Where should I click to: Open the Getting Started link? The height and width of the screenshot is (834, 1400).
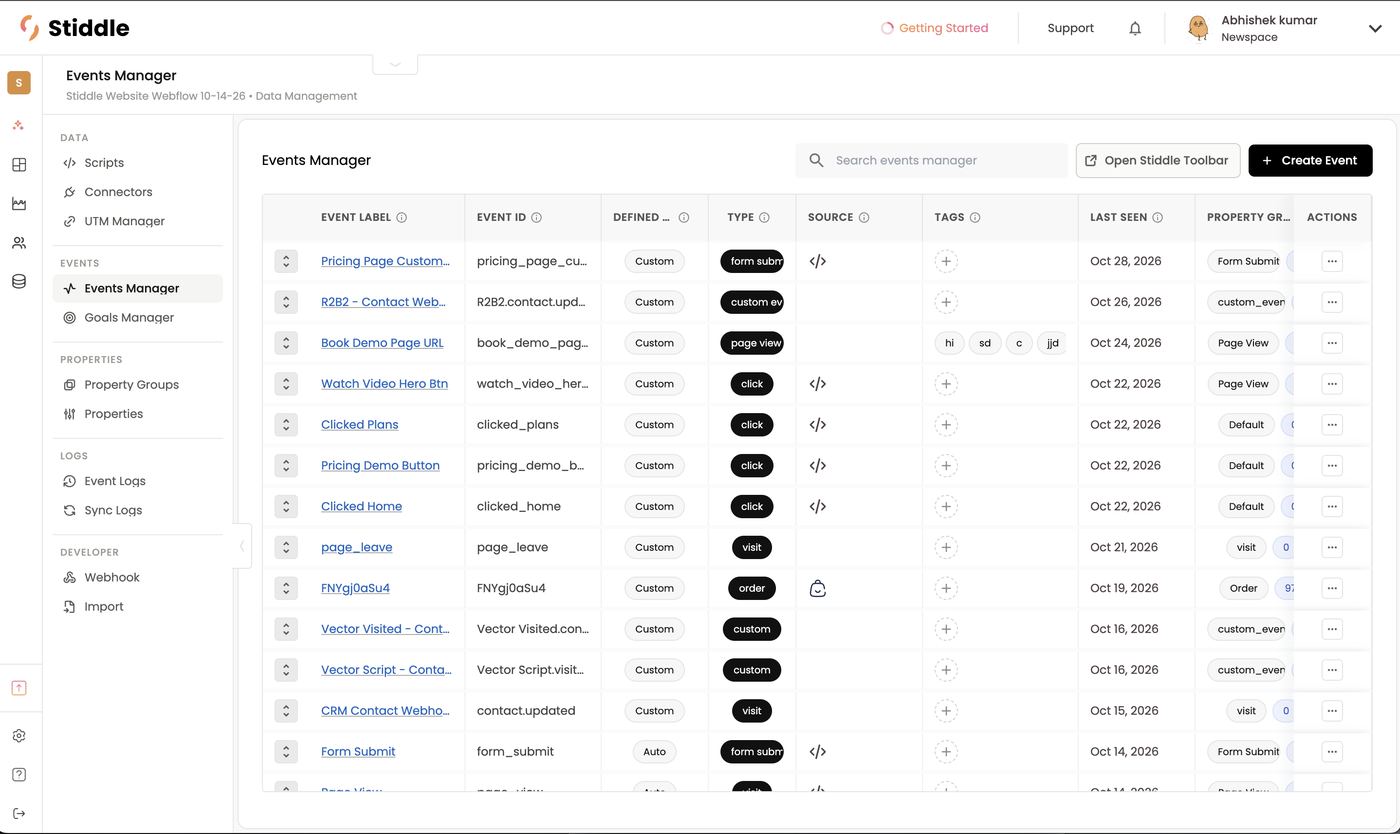(x=934, y=28)
